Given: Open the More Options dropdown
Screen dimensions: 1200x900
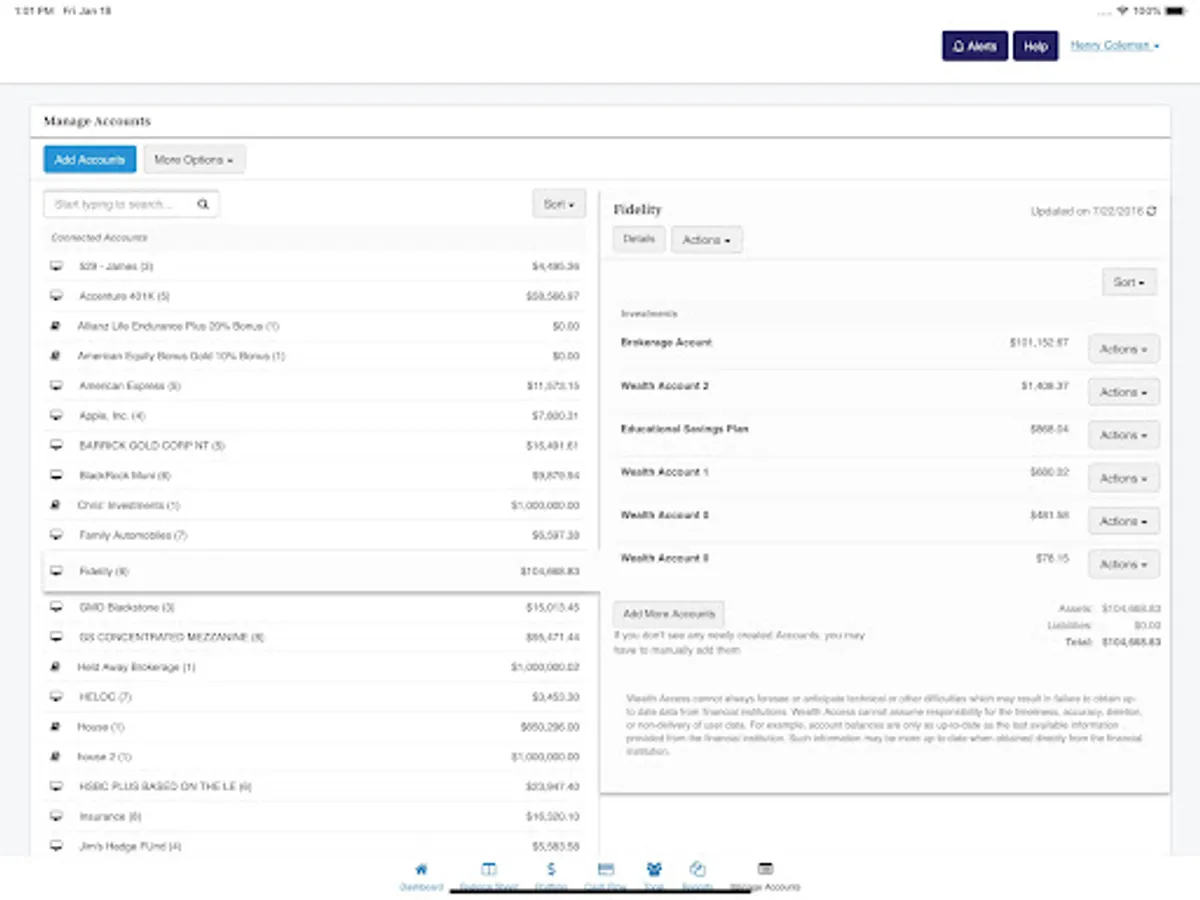Looking at the screenshot, I should (x=194, y=159).
